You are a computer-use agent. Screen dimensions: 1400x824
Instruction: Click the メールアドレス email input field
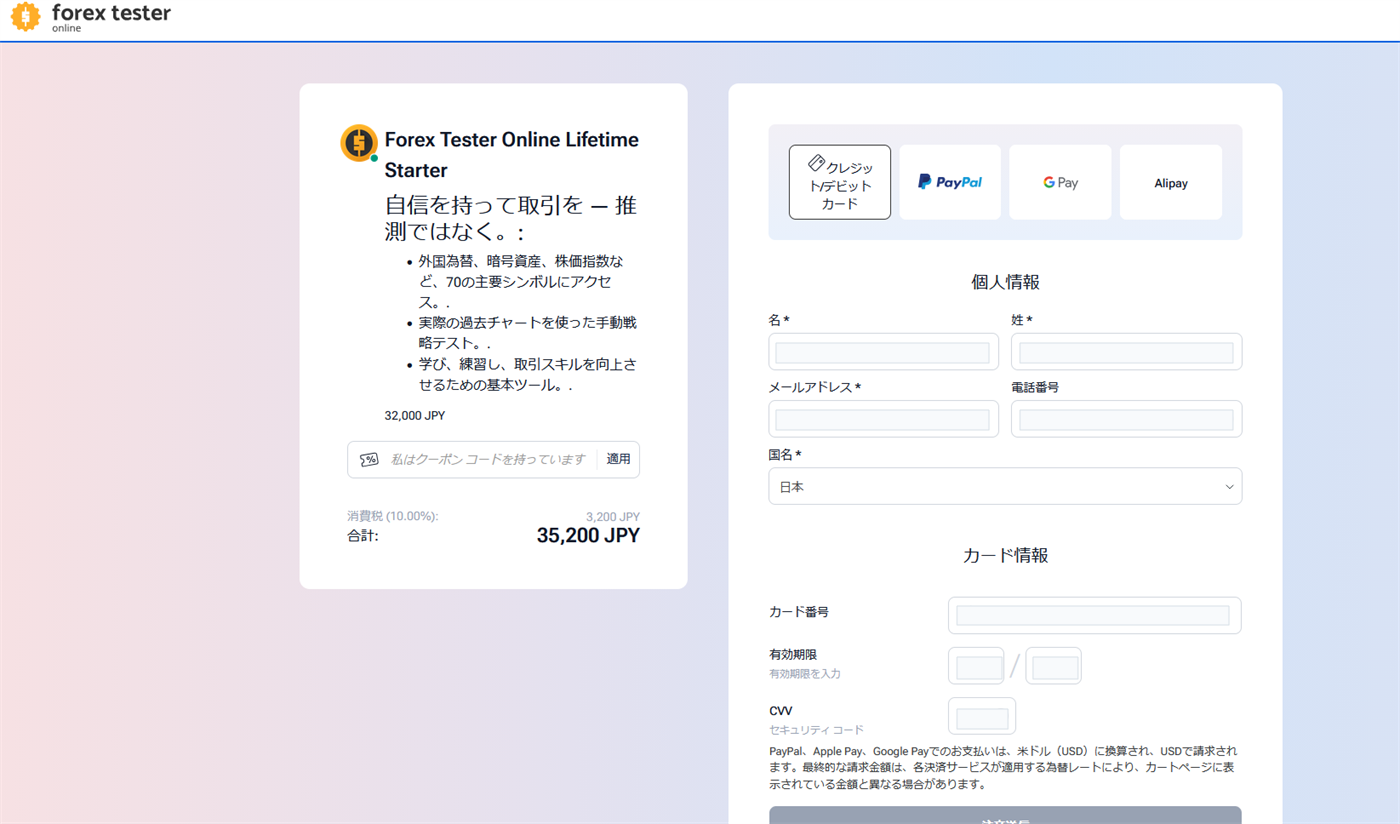point(883,419)
